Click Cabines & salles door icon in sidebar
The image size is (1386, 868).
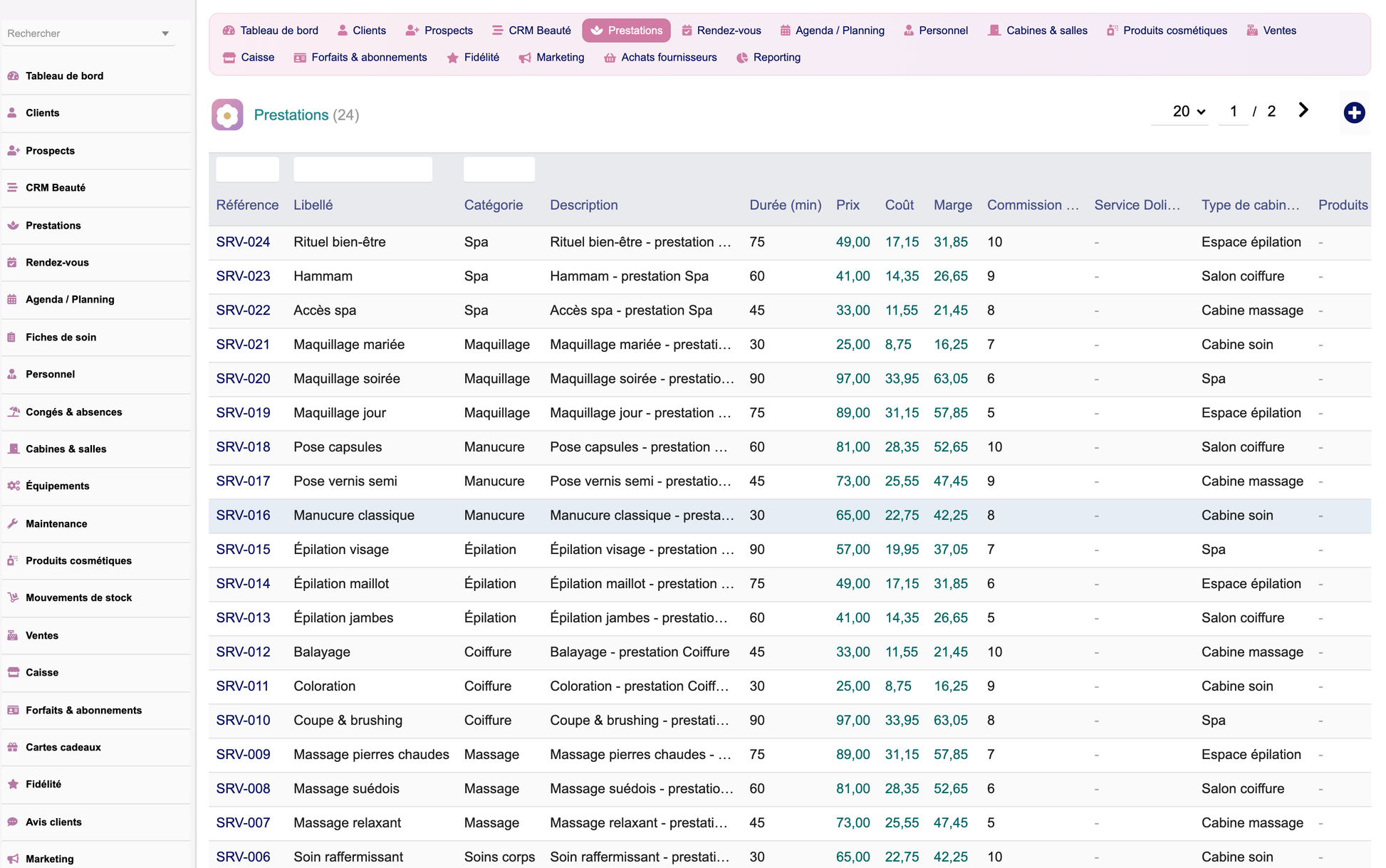tap(13, 449)
